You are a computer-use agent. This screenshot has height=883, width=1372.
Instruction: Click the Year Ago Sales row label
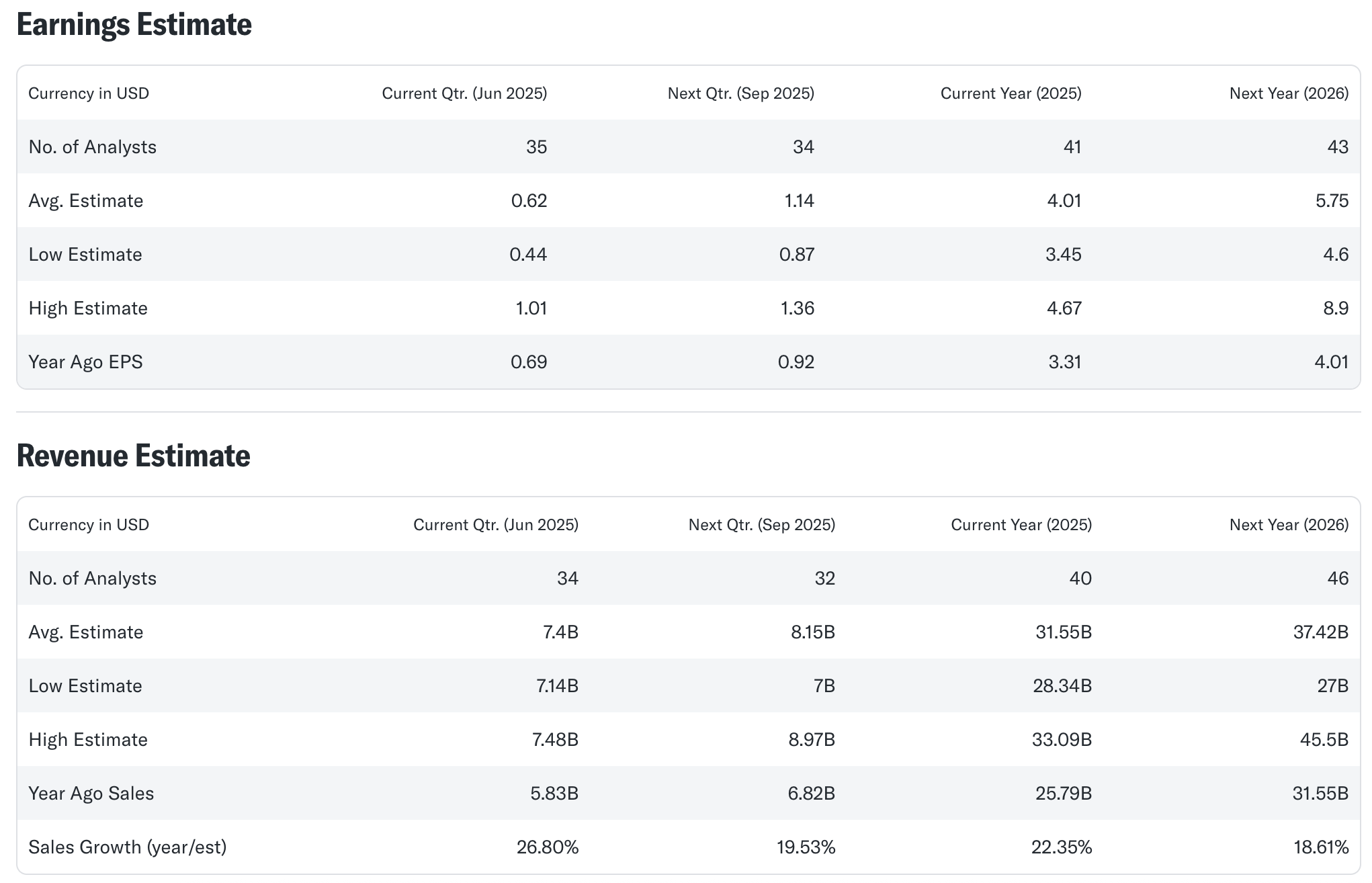91,794
